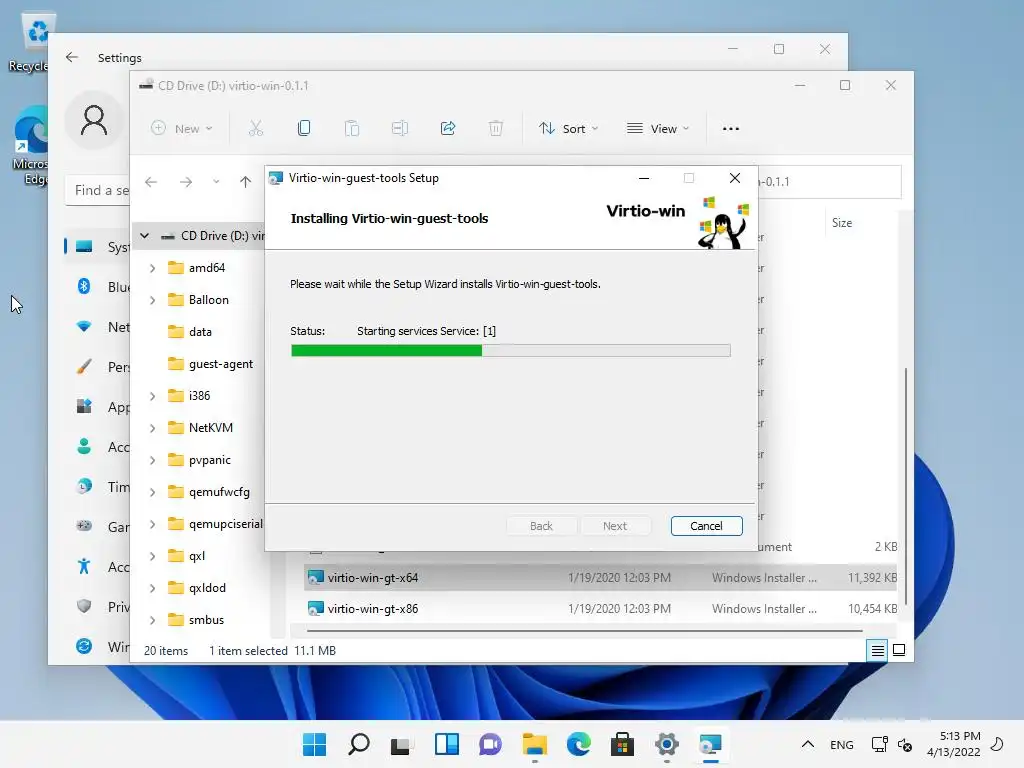Image resolution: width=1024 pixels, height=768 pixels.
Task: Click the Settings Find a setting box
Action: point(98,190)
